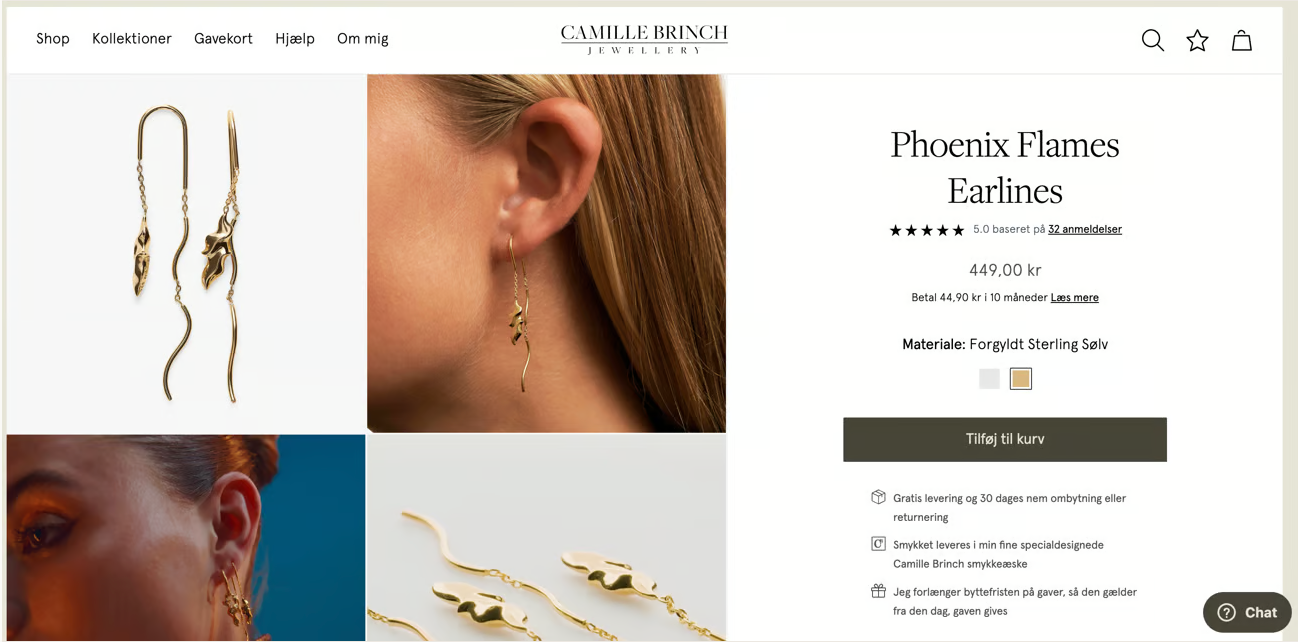Open the 32 anmeldelser reviews link

pos(1085,229)
